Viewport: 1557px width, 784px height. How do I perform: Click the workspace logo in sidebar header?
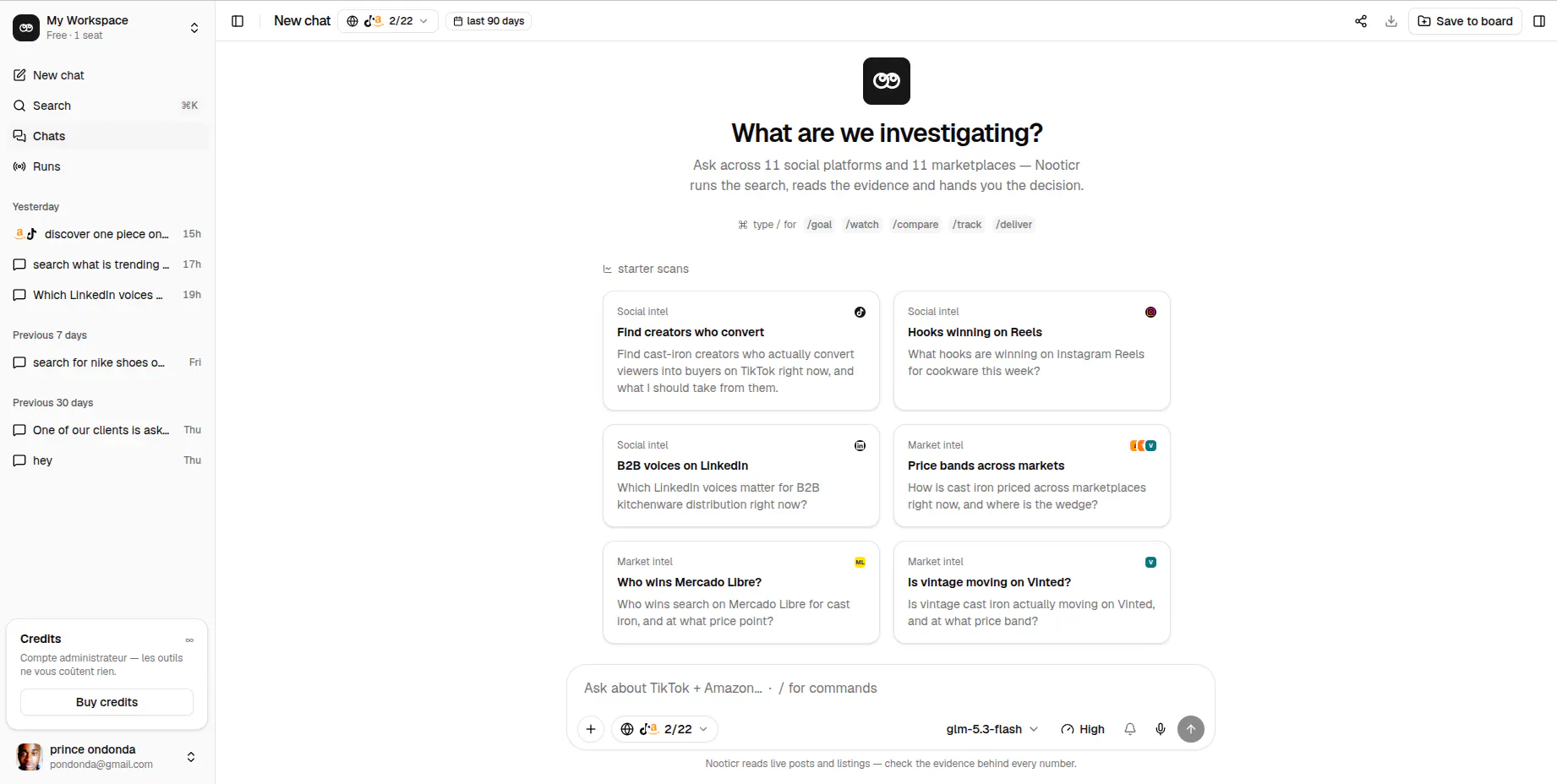[26, 28]
